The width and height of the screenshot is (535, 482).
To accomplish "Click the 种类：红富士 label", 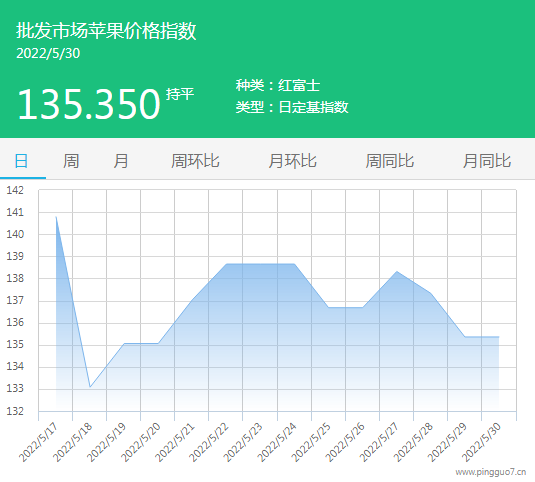I will pos(277,85).
